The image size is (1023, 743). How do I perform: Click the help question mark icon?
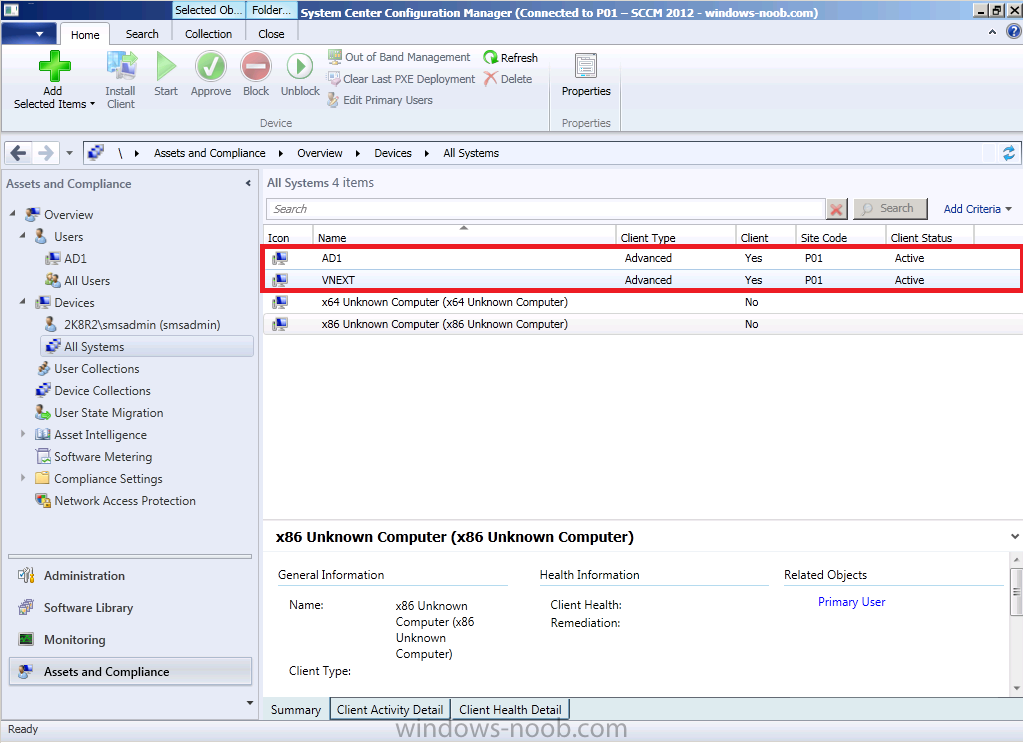pos(1014,31)
